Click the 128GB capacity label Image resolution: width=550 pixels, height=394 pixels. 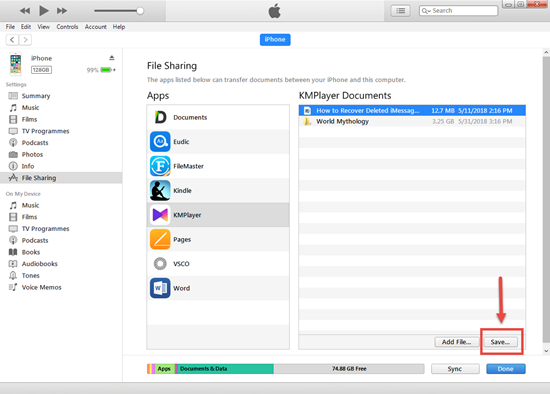tap(41, 70)
